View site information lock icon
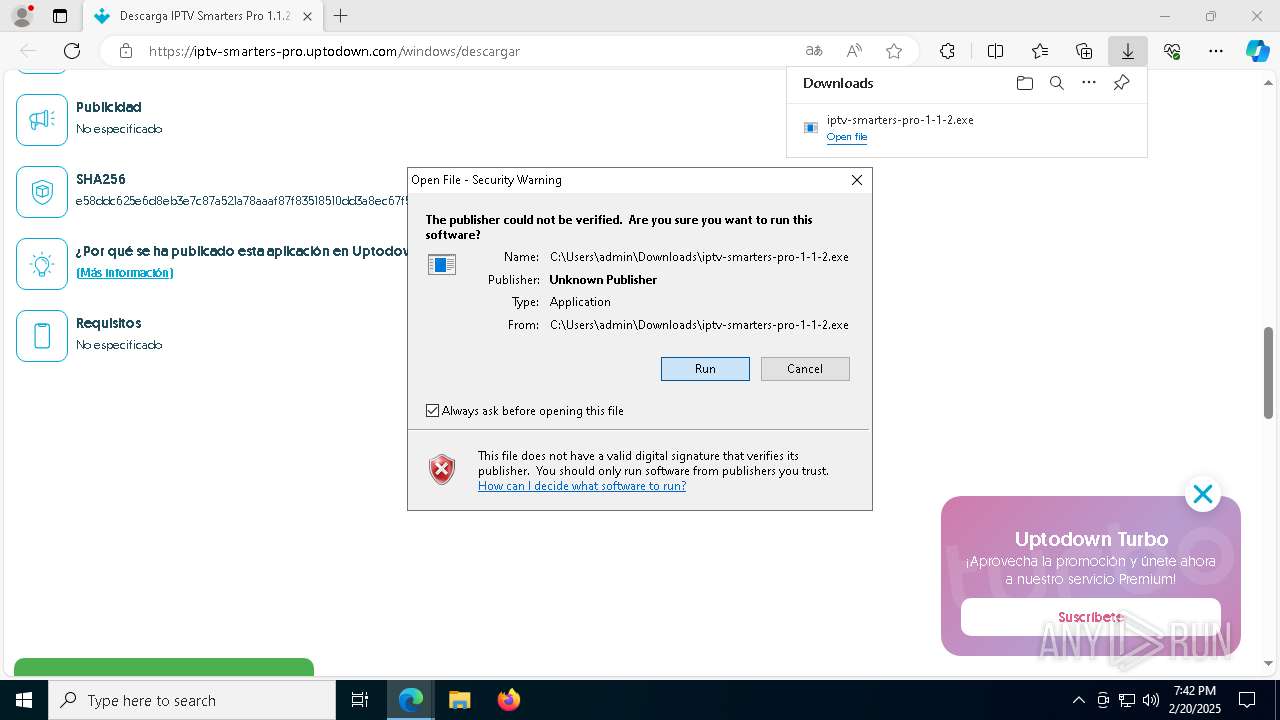Viewport: 1280px width, 720px height. [x=125, y=51]
